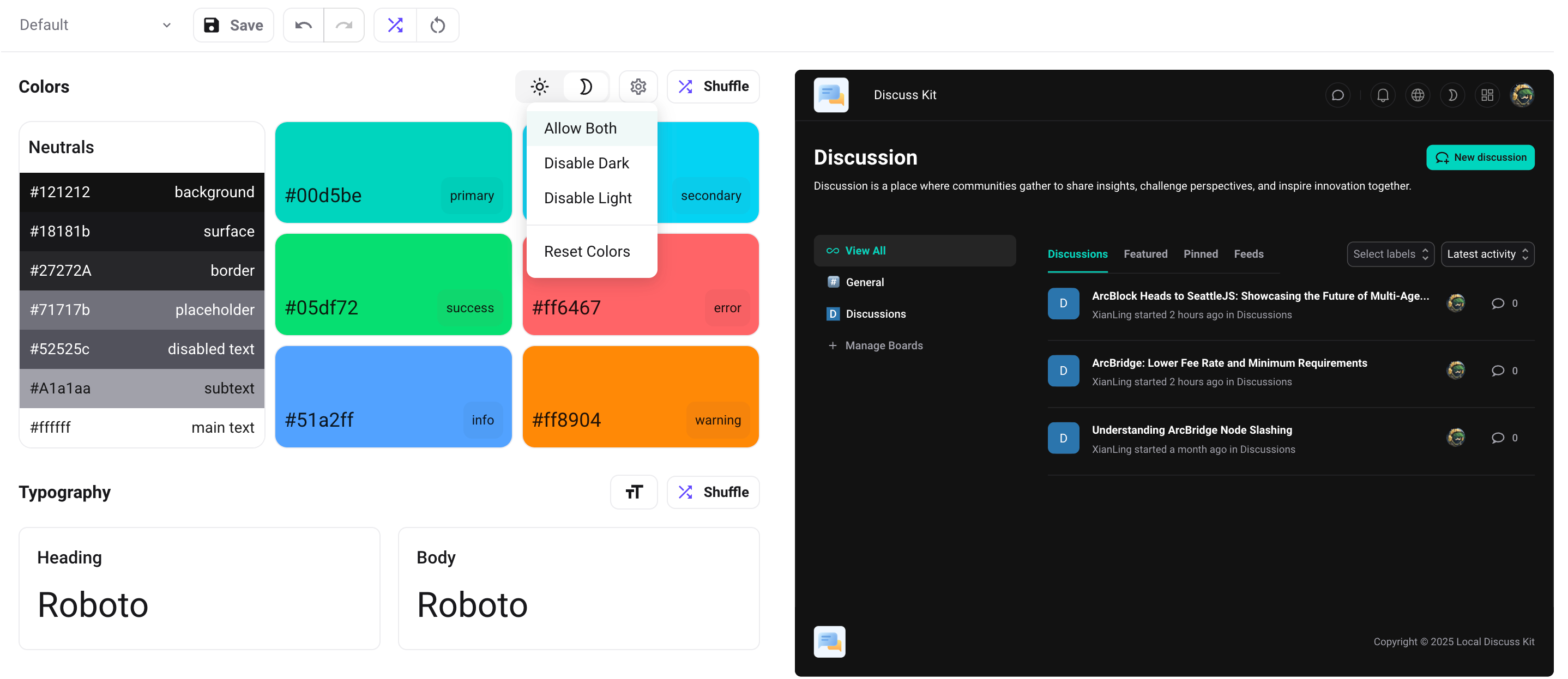Click the undo arrow icon

(303, 25)
